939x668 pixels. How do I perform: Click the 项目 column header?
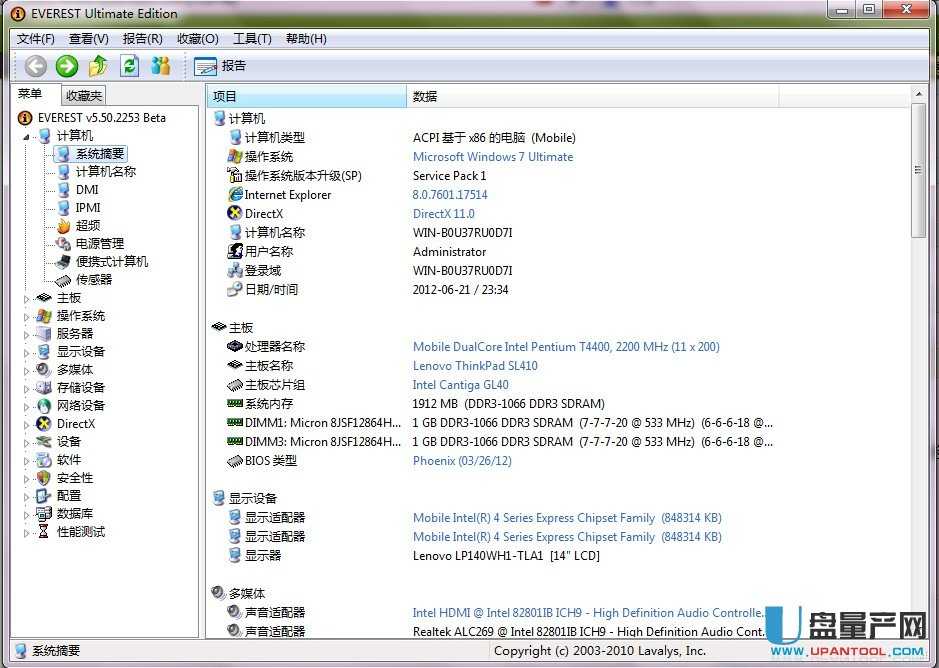click(x=306, y=96)
